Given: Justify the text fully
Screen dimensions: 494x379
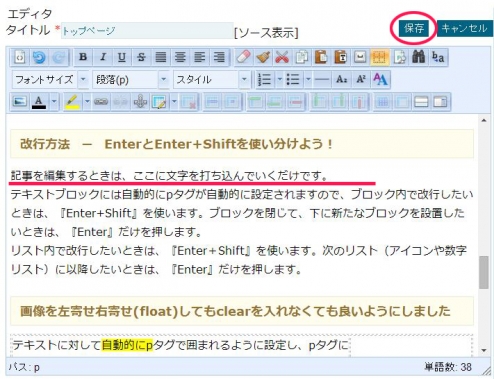Looking at the screenshot, I should pyautogui.click(x=161, y=57).
